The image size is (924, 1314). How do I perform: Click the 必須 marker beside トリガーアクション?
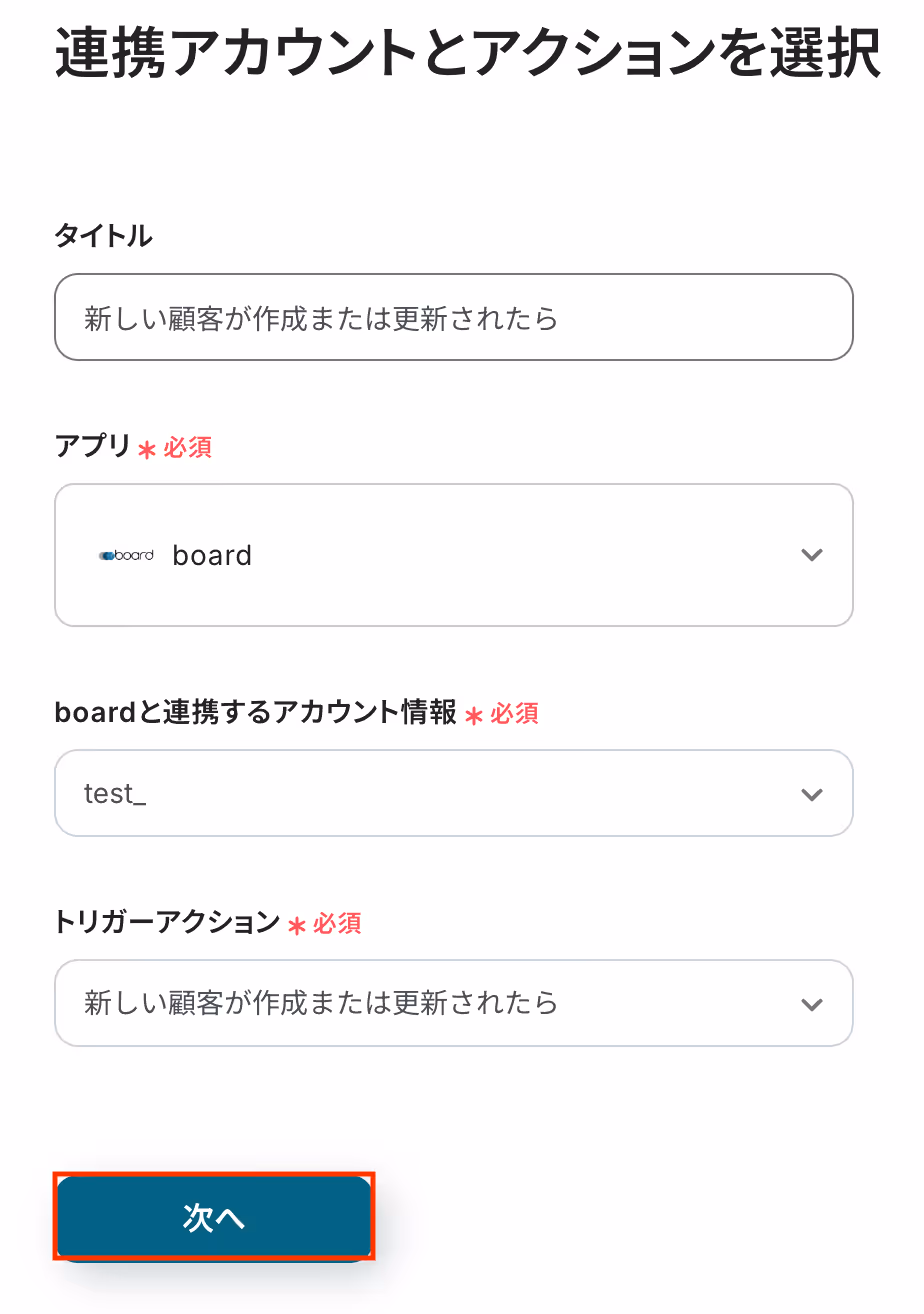coord(337,924)
